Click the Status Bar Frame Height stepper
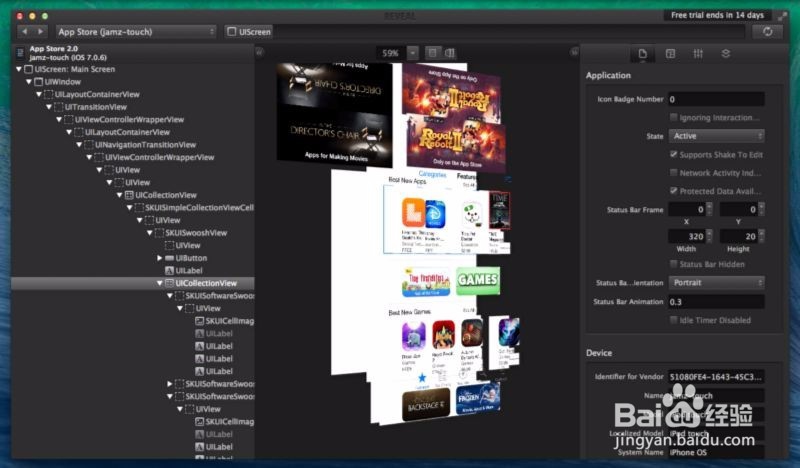Screen dimensions: 800x468 point(761,236)
